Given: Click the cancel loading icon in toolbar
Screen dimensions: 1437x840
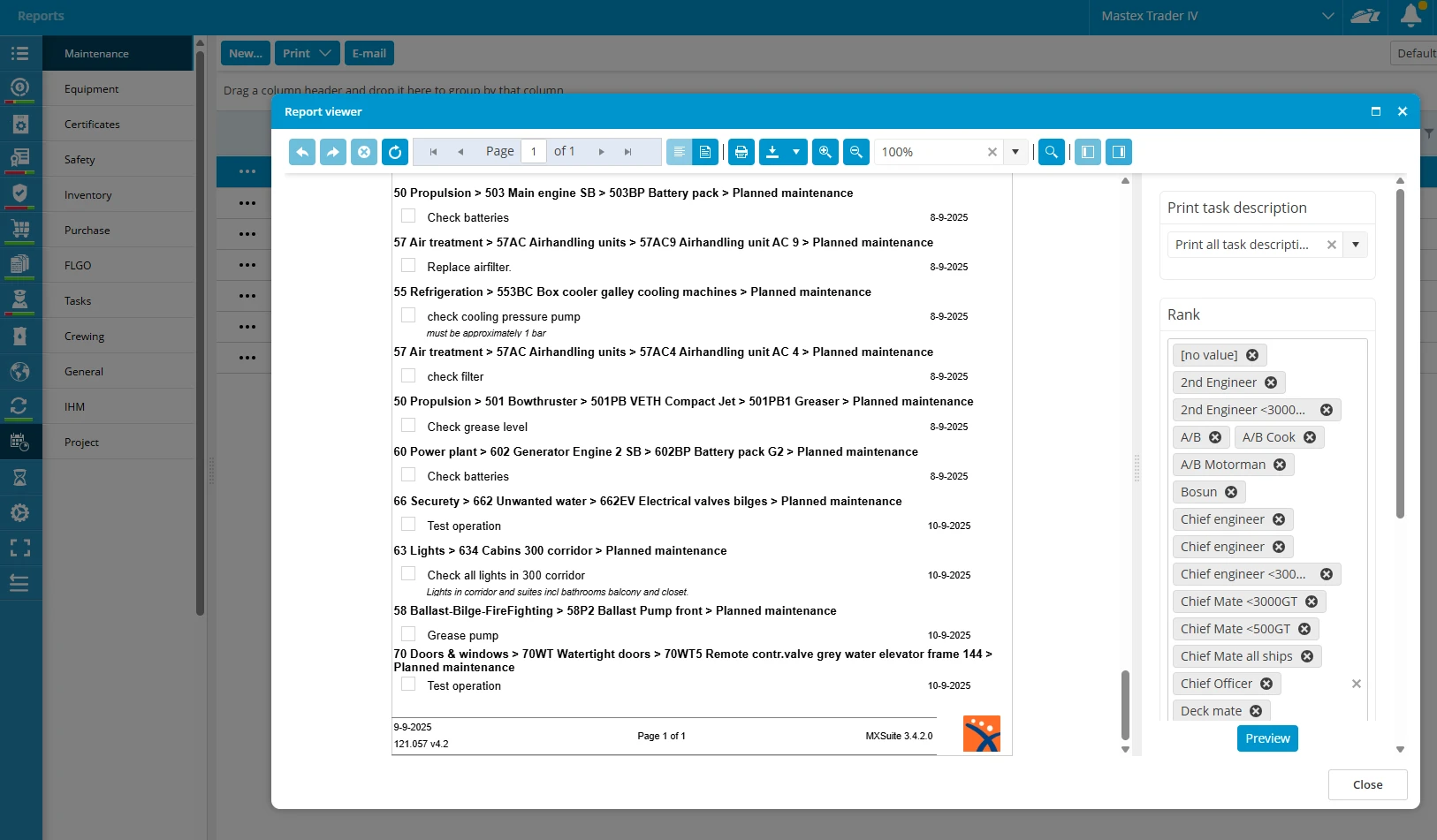Looking at the screenshot, I should click(x=364, y=152).
